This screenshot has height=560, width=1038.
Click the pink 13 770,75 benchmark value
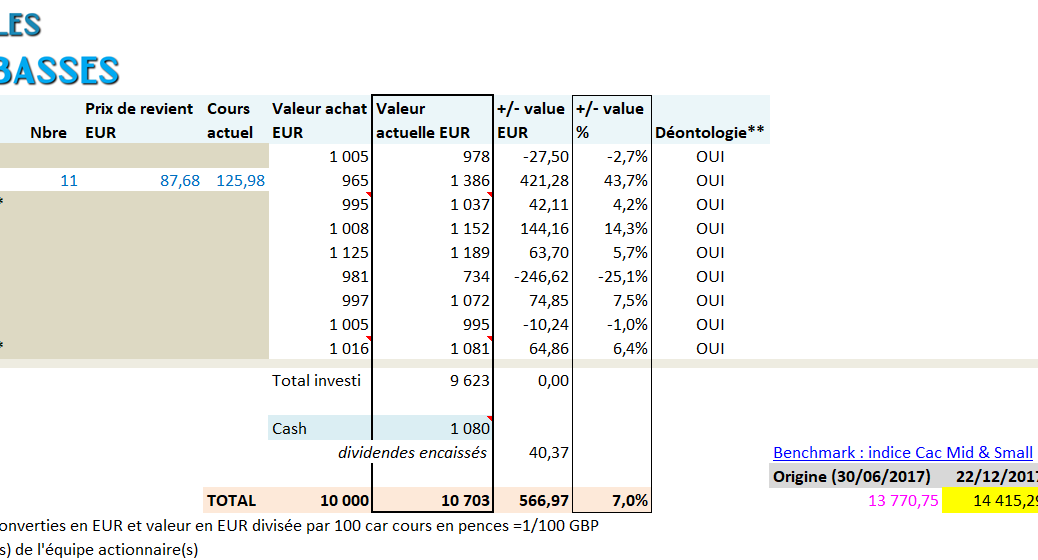(x=903, y=501)
